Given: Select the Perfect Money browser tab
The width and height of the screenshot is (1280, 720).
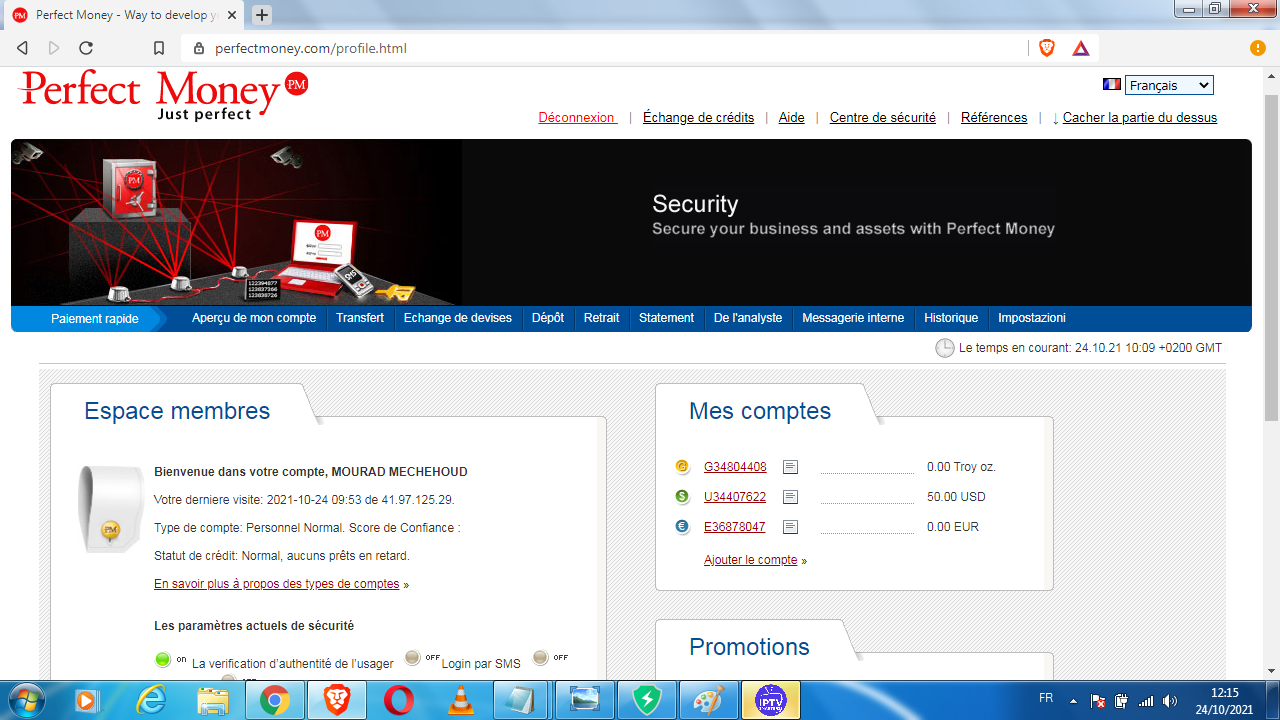Looking at the screenshot, I should tap(123, 15).
